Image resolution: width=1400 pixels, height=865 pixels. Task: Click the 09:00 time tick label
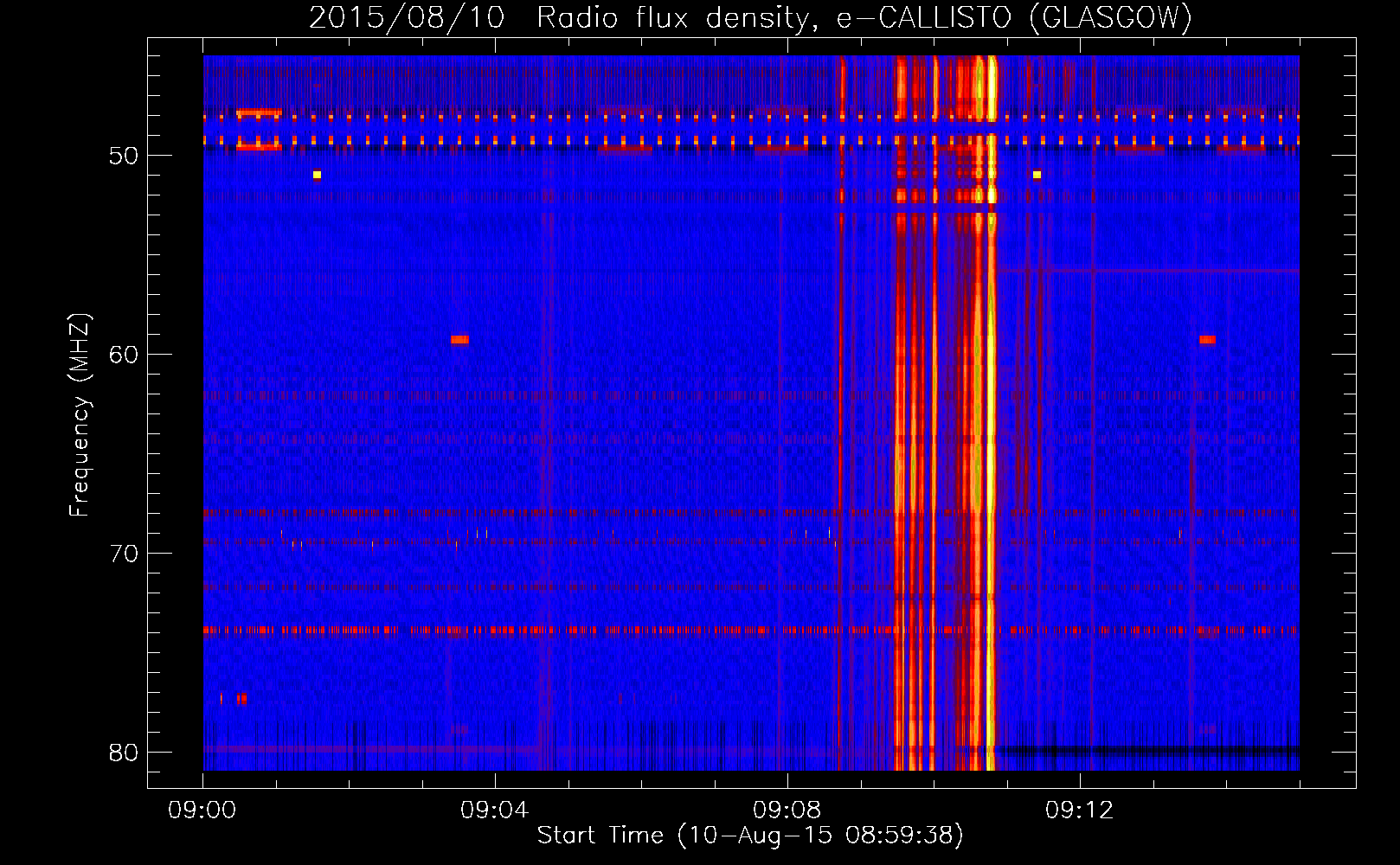click(202, 811)
